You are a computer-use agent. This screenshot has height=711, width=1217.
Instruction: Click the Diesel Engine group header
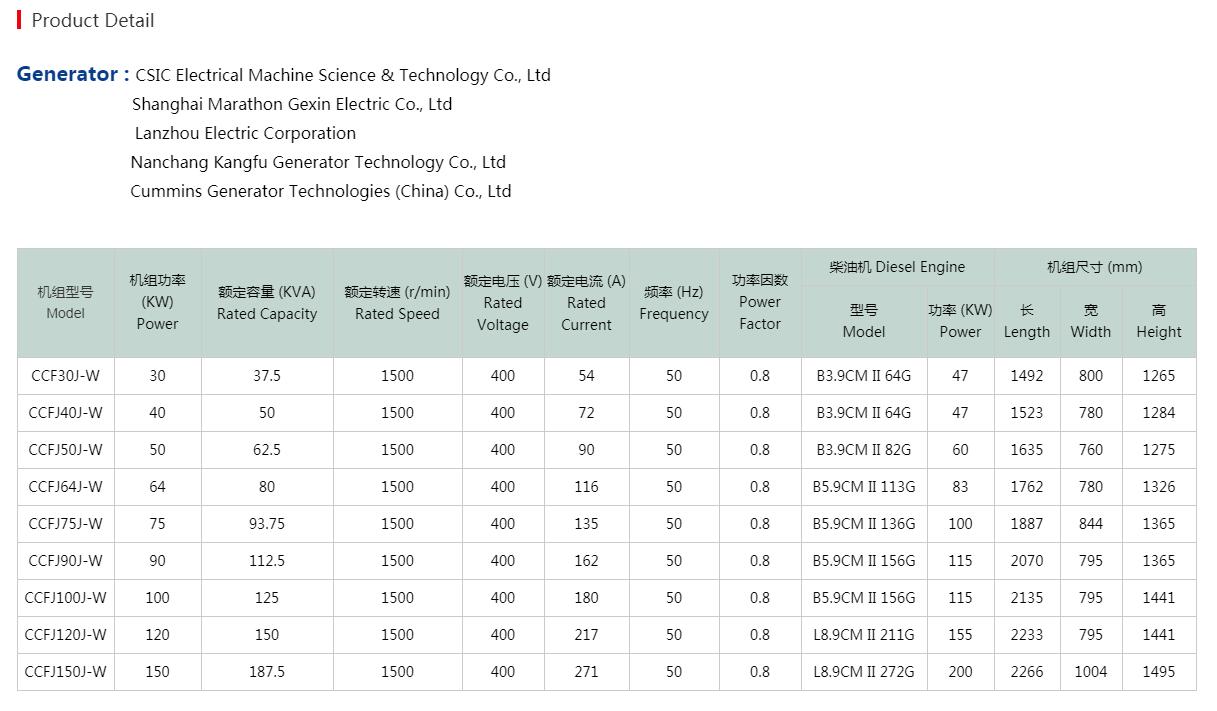coord(897,267)
